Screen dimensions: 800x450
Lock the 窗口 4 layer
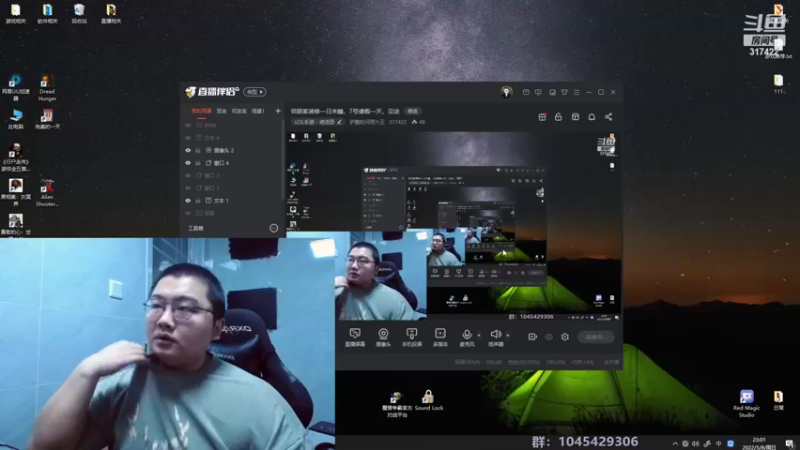click(x=198, y=163)
